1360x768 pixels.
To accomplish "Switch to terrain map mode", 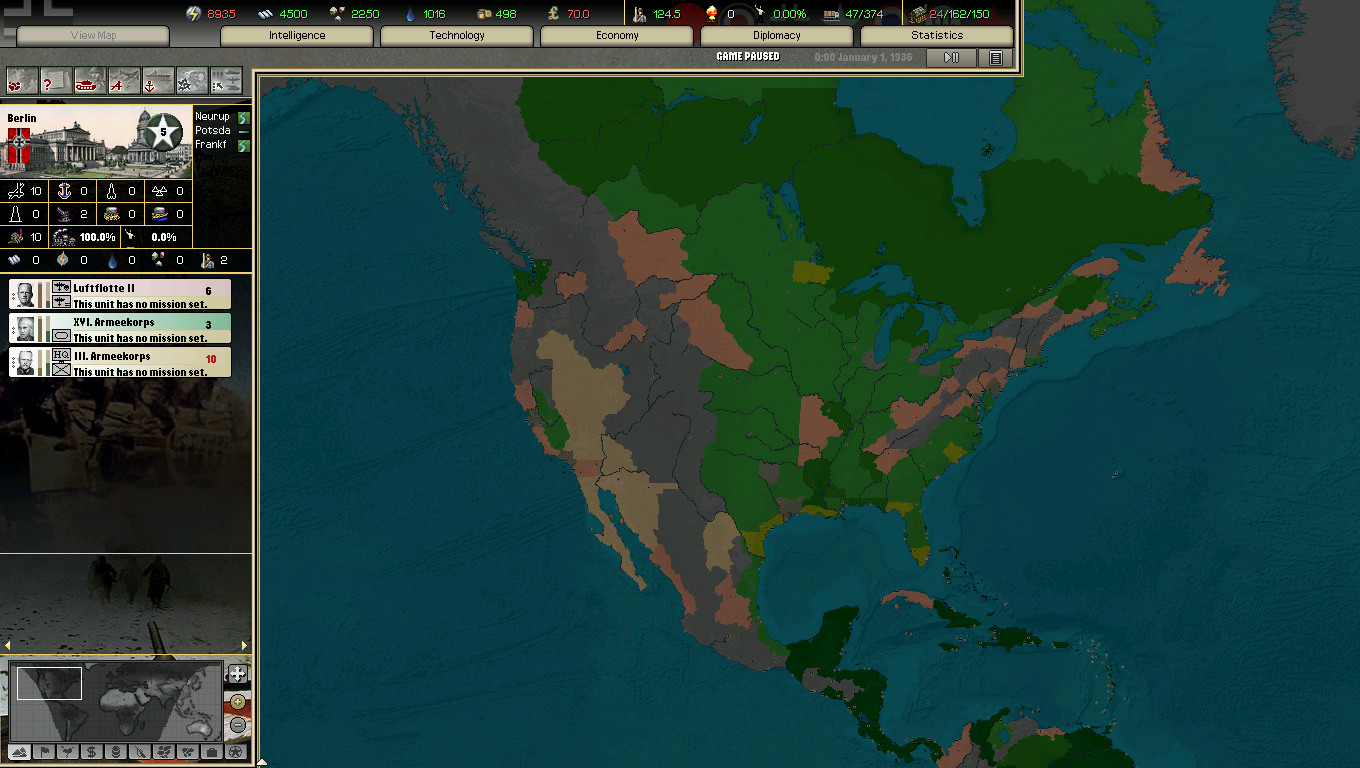I will coord(19,751).
